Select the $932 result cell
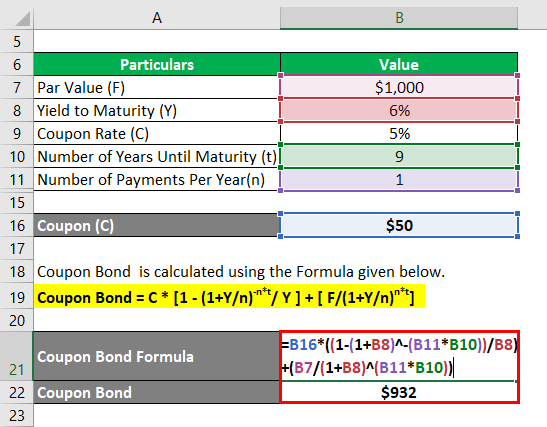 (399, 392)
